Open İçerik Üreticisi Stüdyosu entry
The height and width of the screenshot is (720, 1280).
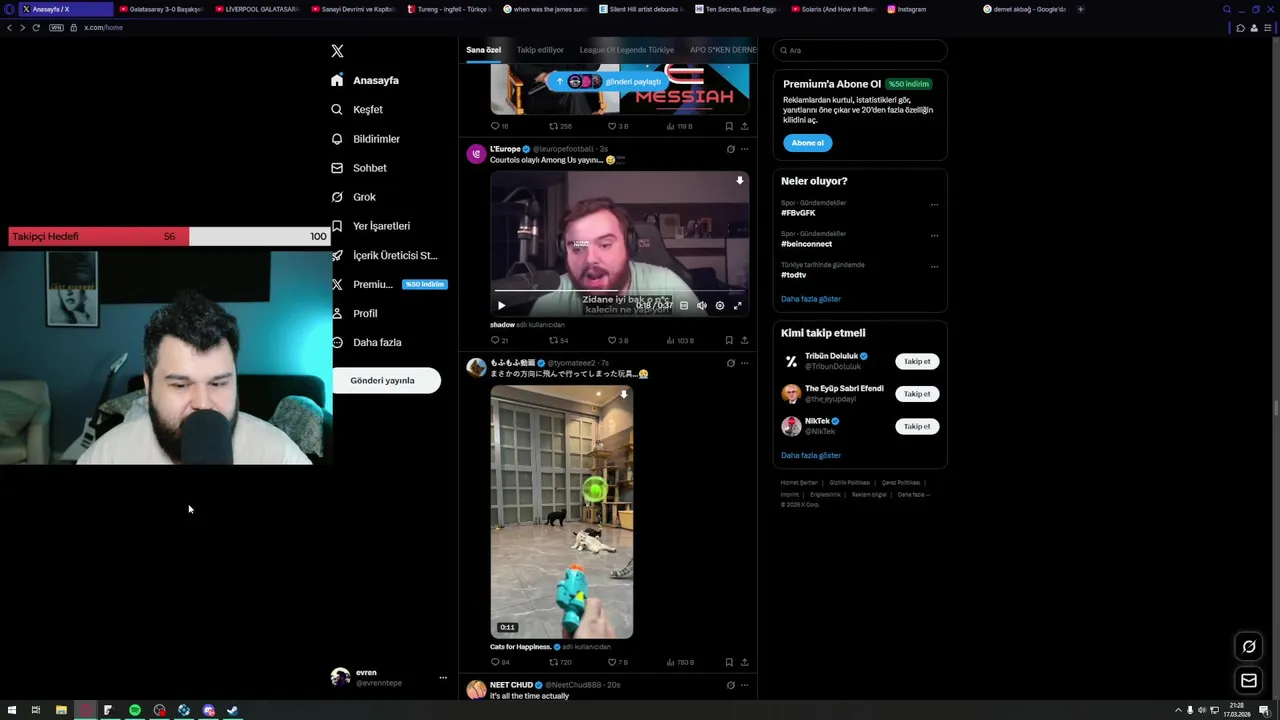tap(384, 255)
